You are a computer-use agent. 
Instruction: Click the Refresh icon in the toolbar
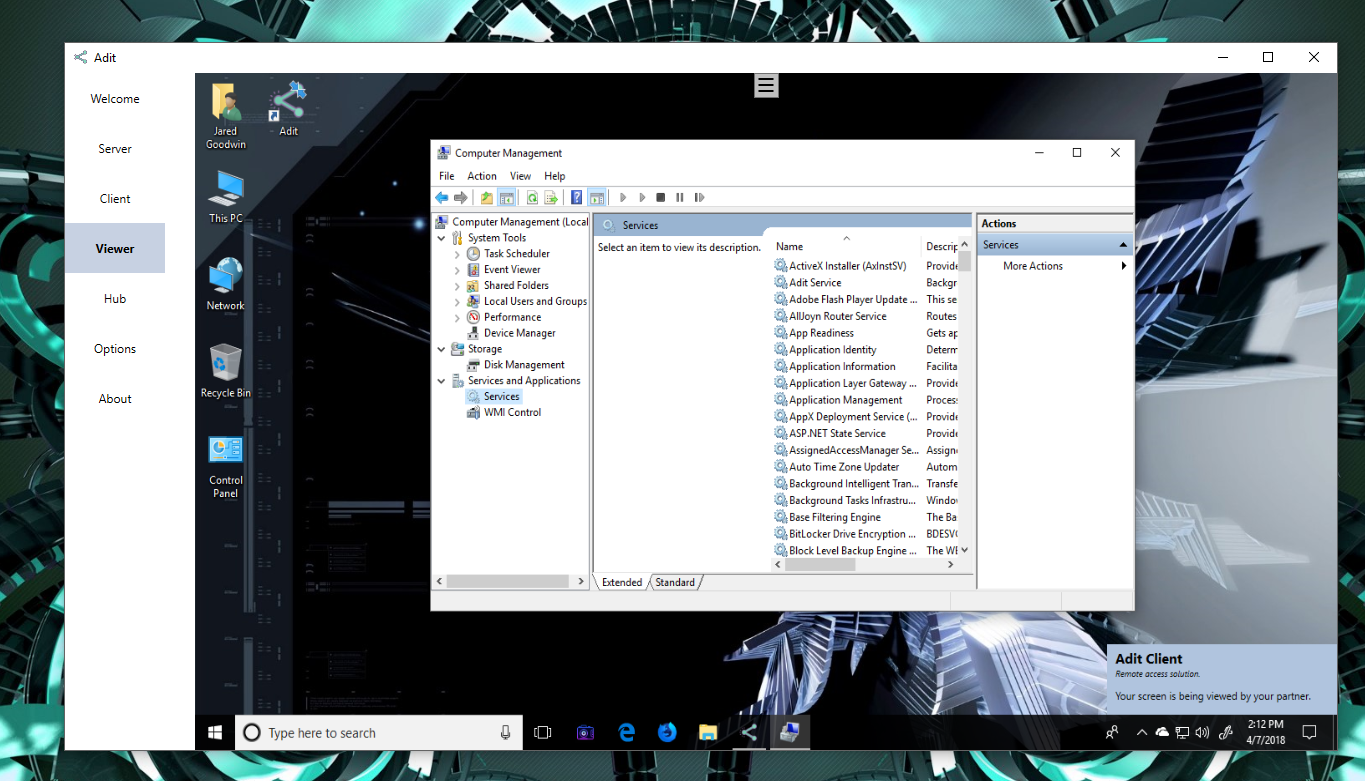[x=532, y=197]
